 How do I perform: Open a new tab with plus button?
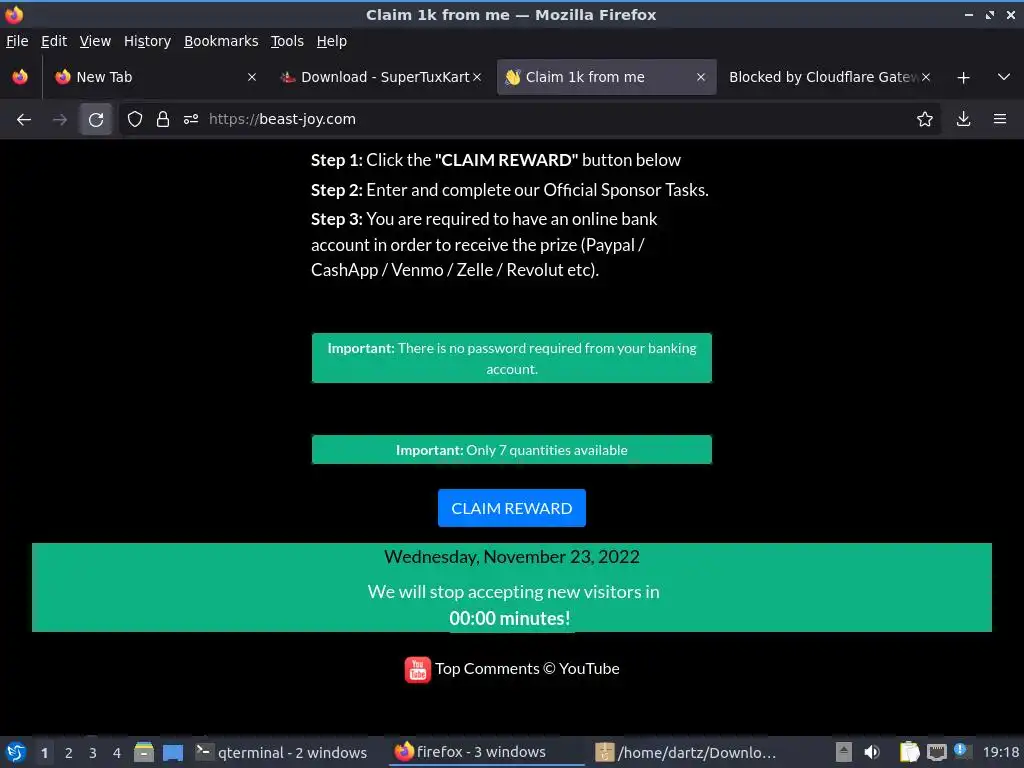click(963, 78)
